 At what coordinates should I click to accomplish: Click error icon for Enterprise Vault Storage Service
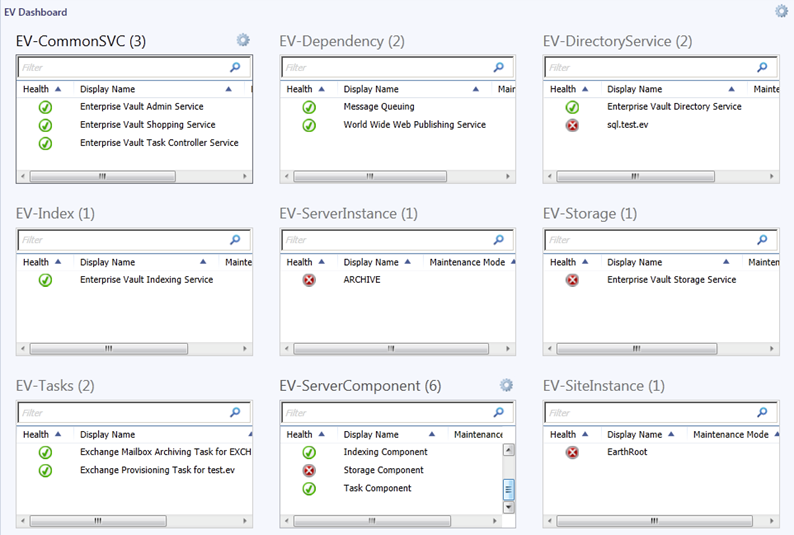(x=572, y=280)
